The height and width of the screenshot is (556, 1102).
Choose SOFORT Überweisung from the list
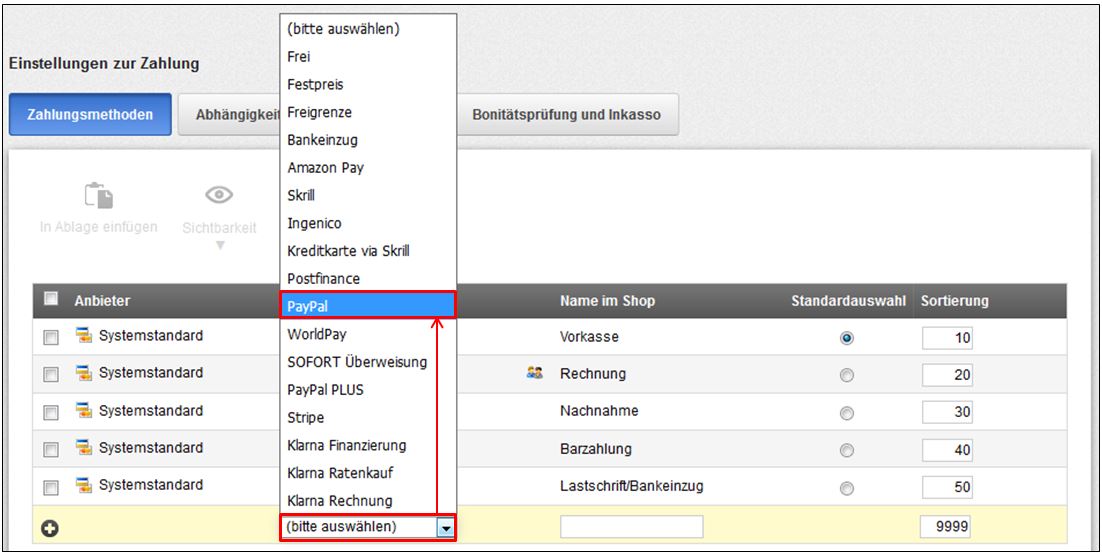[368, 362]
